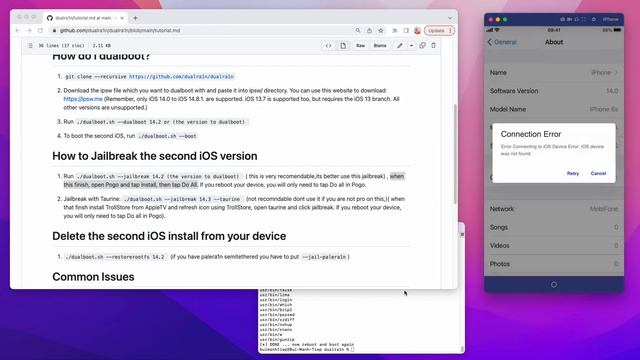Open a new browser tab
Screen dimensions: 640x360
(135, 18)
